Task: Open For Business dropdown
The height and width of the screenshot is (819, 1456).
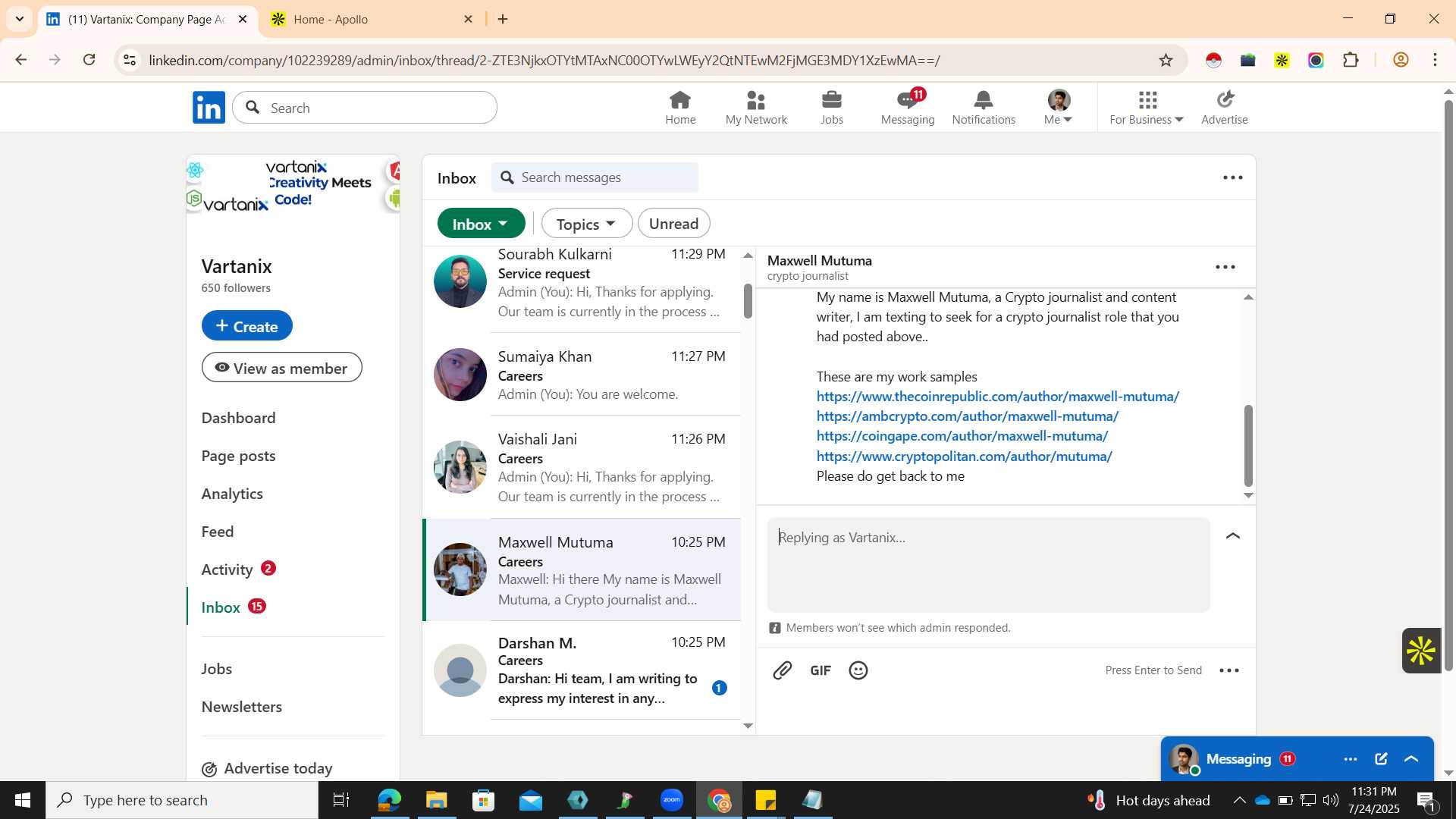Action: coord(1147,108)
